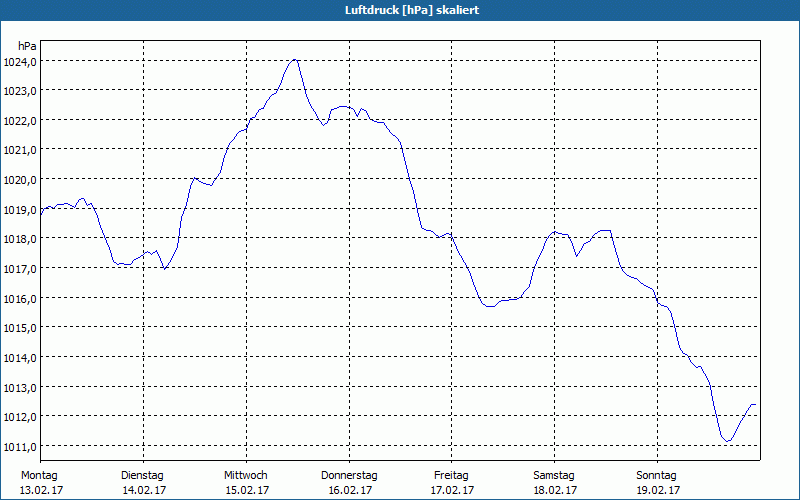Screen dimensions: 800x500
Task: Click the 1024 hPa pressure peak on the curve
Action: coord(294,60)
